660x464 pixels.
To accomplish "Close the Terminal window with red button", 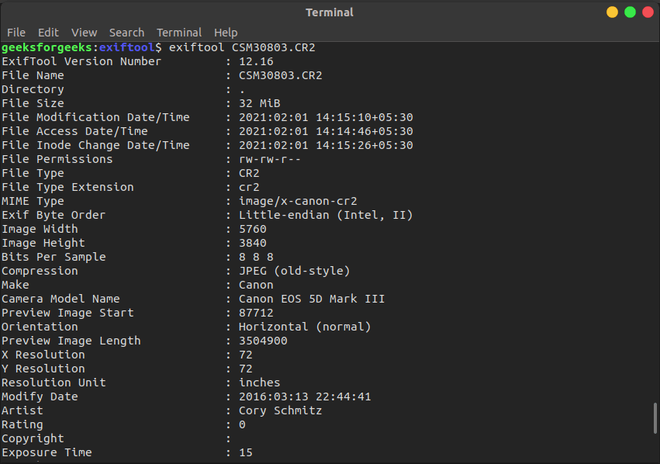I will tap(649, 12).
